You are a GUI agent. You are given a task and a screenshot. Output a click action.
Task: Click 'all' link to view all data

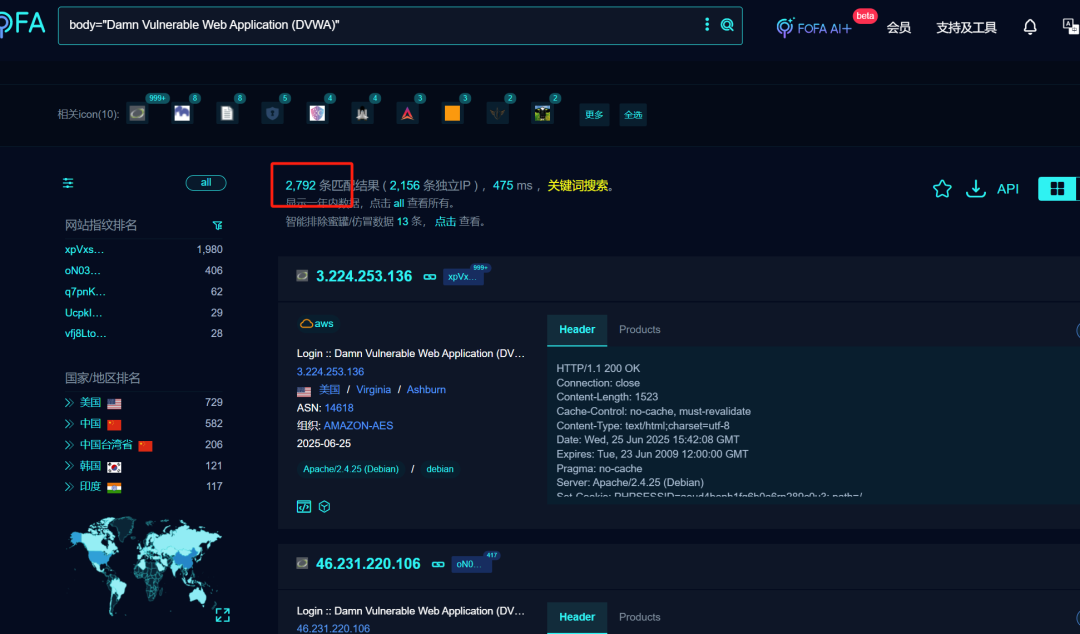point(399,203)
